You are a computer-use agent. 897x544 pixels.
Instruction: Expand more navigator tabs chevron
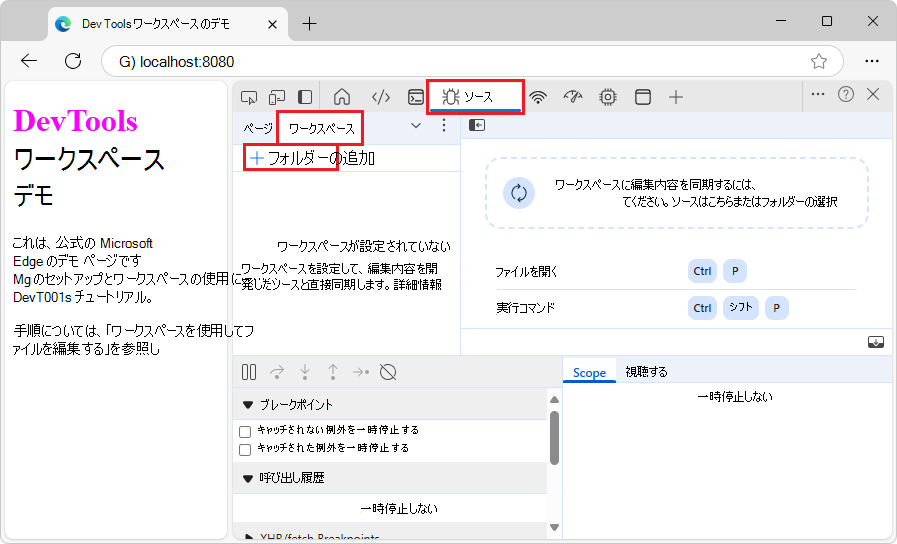pyautogui.click(x=416, y=125)
